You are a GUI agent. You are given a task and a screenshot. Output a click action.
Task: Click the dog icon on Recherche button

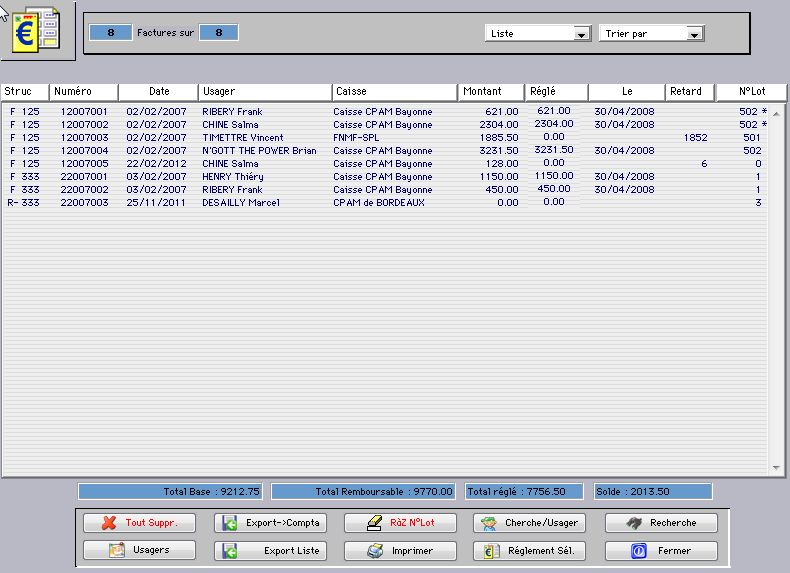(634, 523)
